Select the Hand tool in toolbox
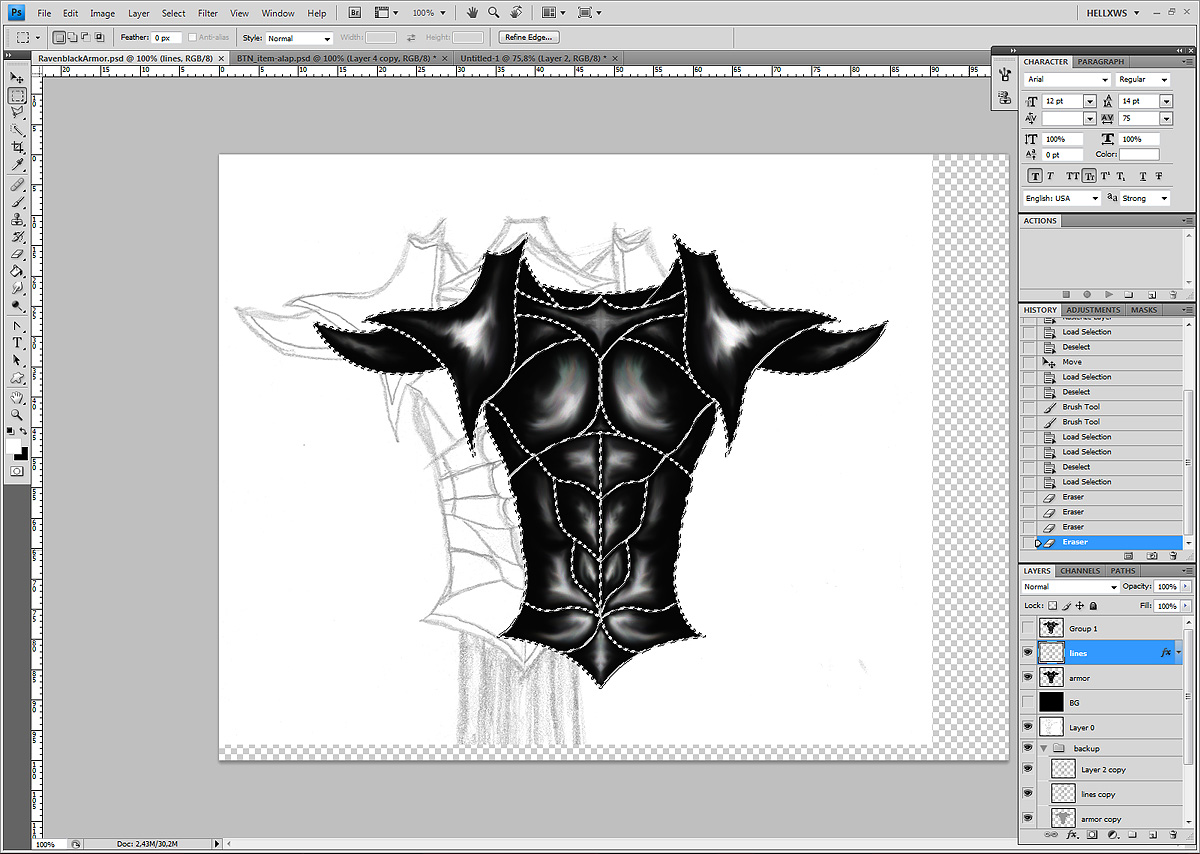 tap(17, 398)
